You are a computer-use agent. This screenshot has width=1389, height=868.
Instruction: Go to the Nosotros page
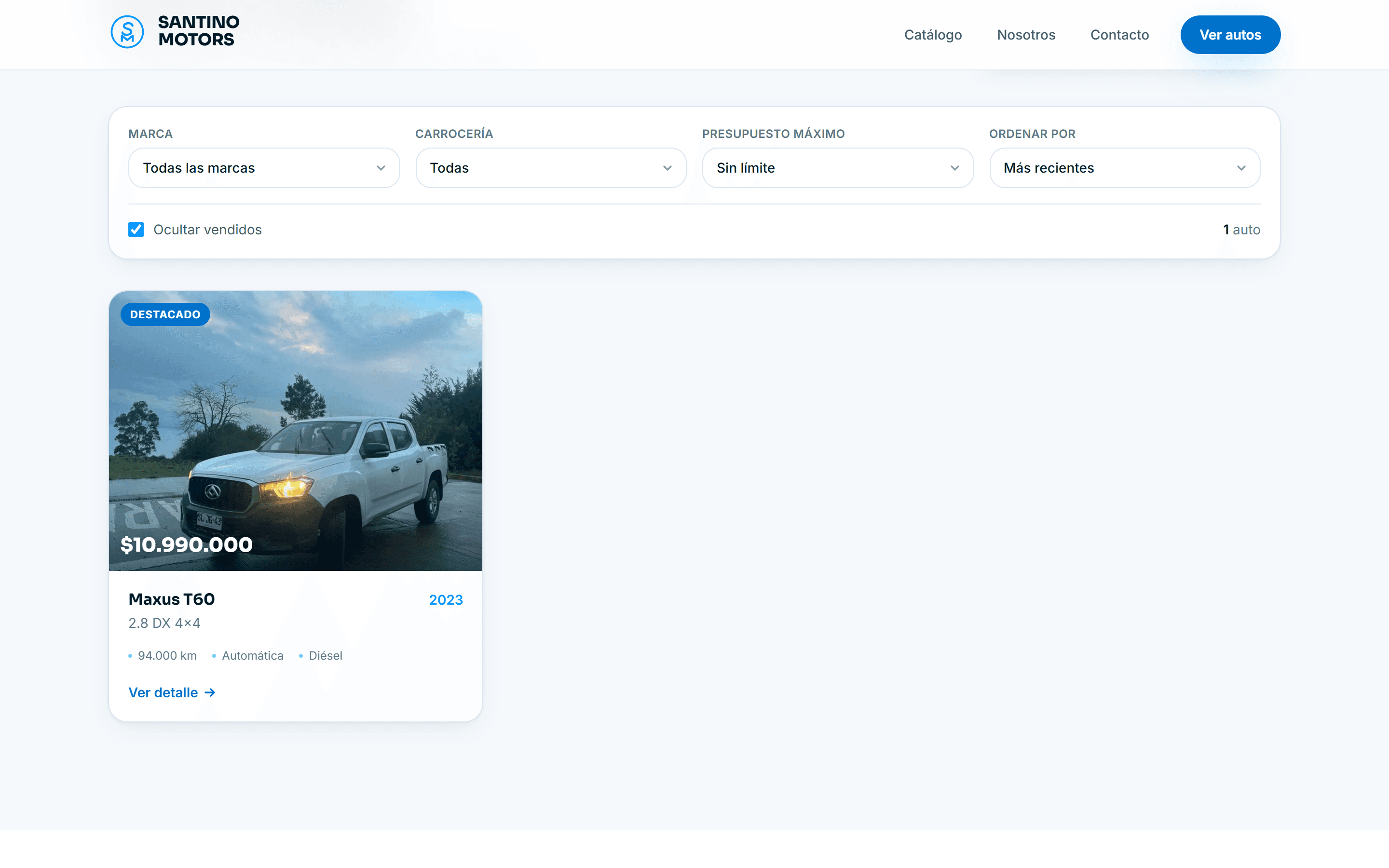pos(1026,34)
